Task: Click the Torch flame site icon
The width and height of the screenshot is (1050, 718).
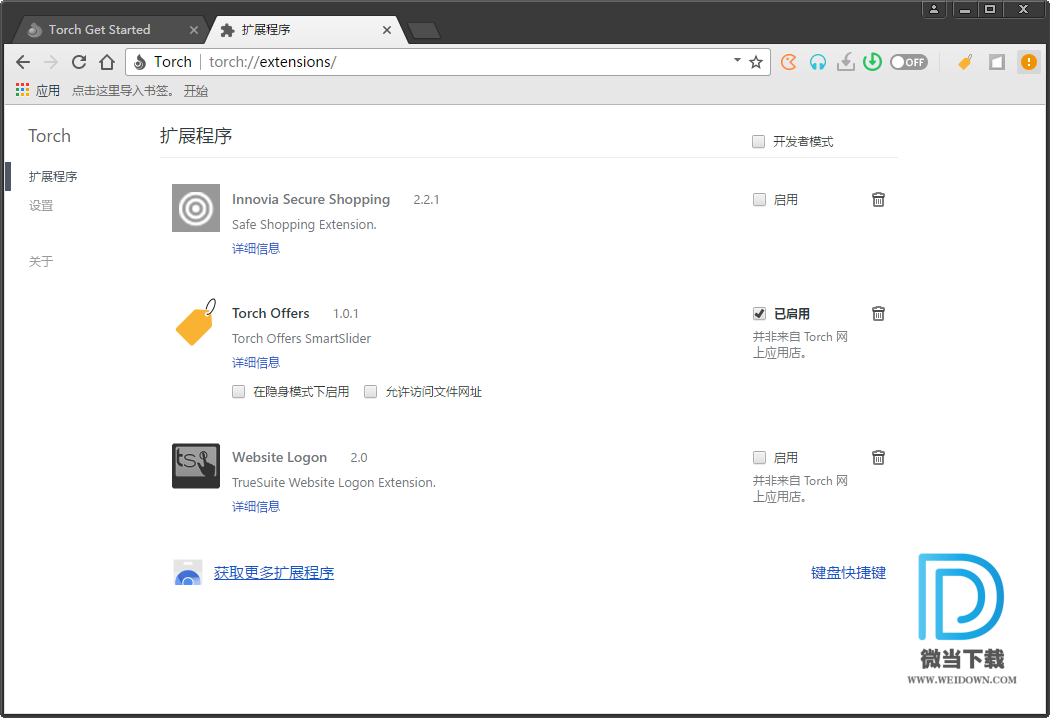Action: (140, 62)
